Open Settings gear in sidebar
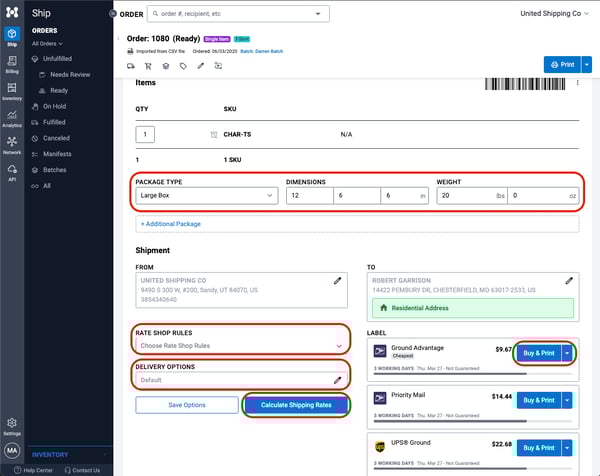The height and width of the screenshot is (476, 600). tap(12, 425)
